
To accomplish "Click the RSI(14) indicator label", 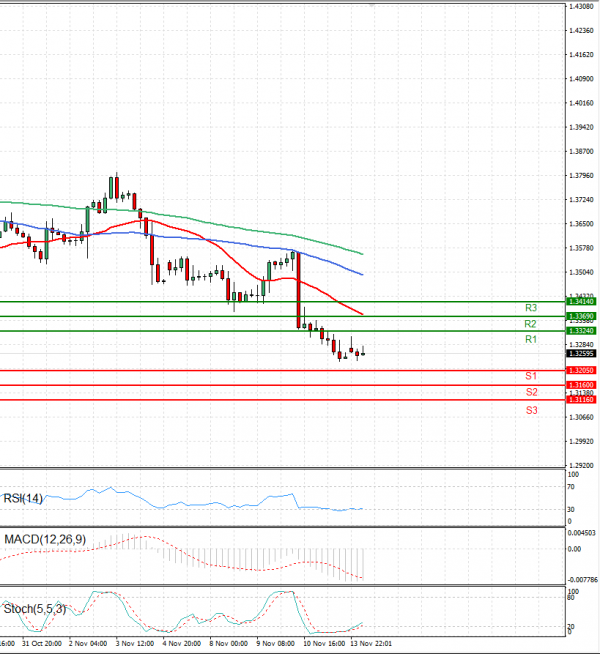I will [23, 498].
